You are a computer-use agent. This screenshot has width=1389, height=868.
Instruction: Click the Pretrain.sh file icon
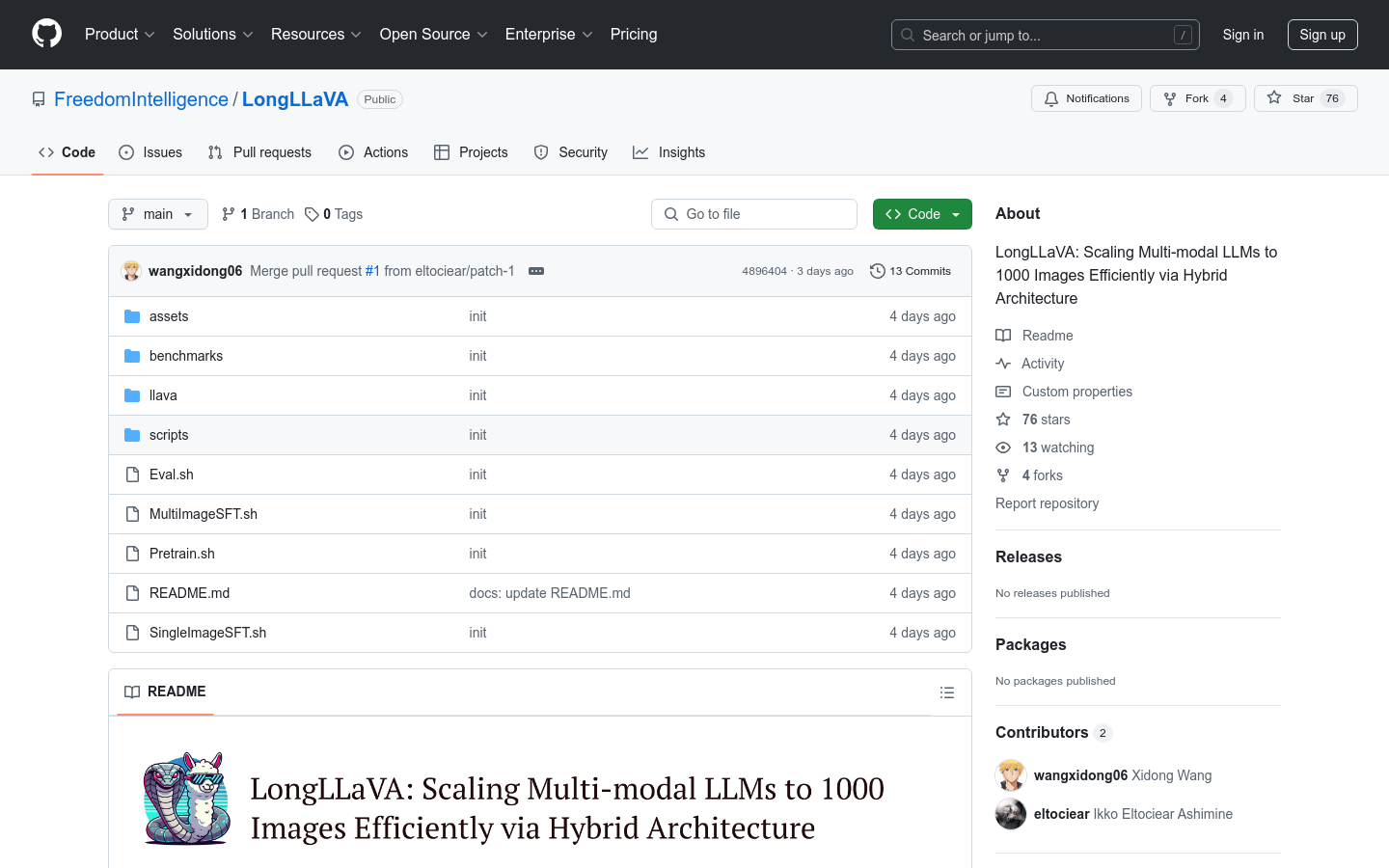tap(132, 554)
